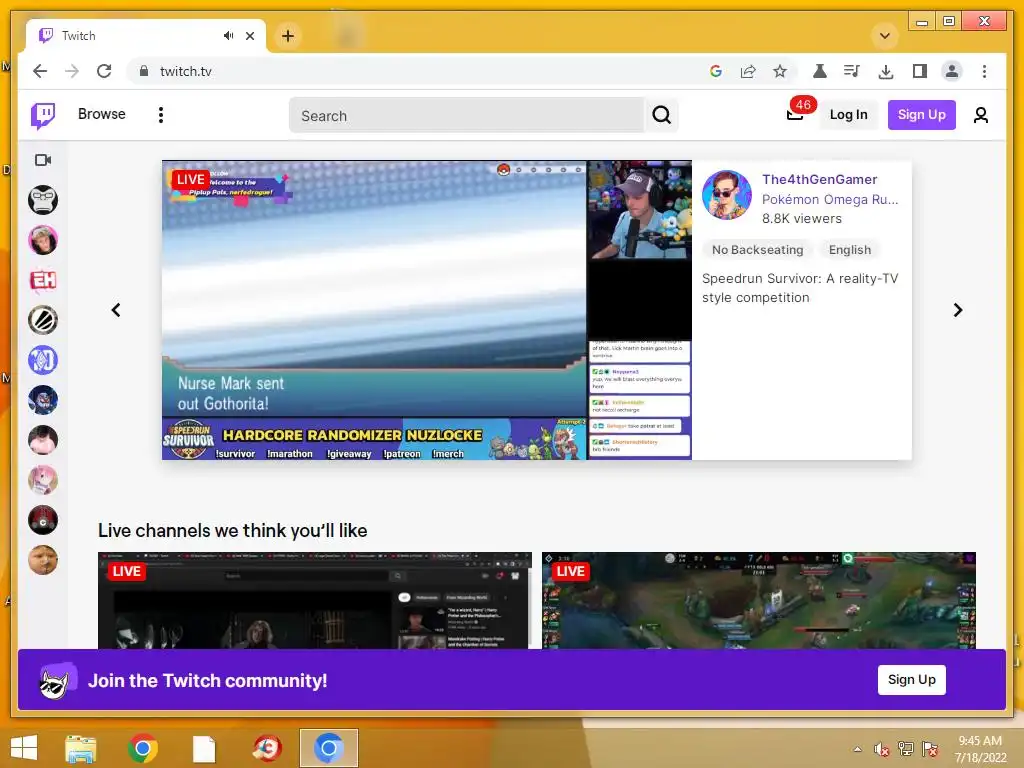Open the baby face avatar channel
This screenshot has height=768, width=1024.
(x=43, y=560)
